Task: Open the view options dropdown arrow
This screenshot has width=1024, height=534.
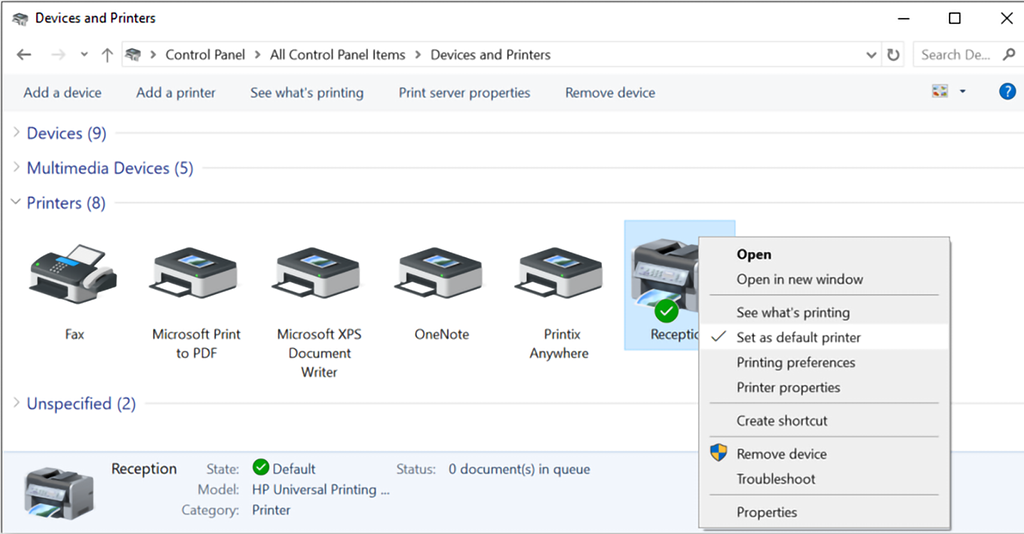Action: click(x=963, y=92)
